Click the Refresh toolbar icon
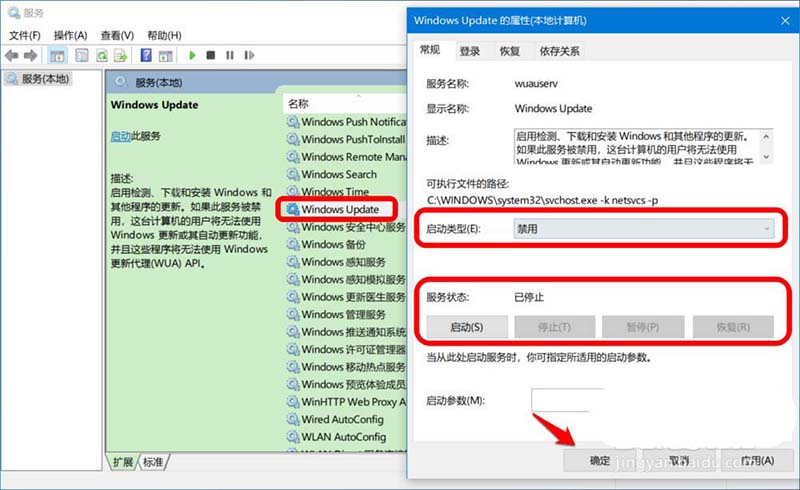800x490 pixels. click(x=102, y=55)
